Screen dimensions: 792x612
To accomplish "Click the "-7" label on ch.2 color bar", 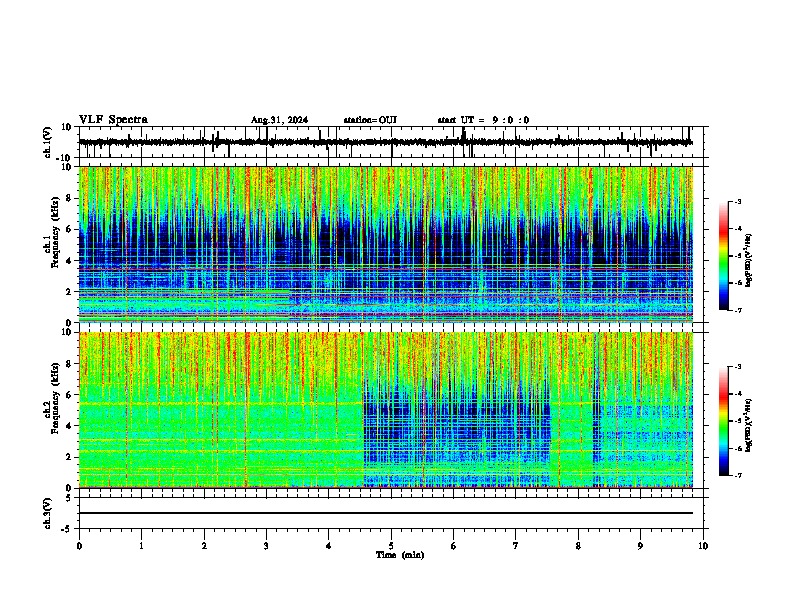I will [x=738, y=476].
